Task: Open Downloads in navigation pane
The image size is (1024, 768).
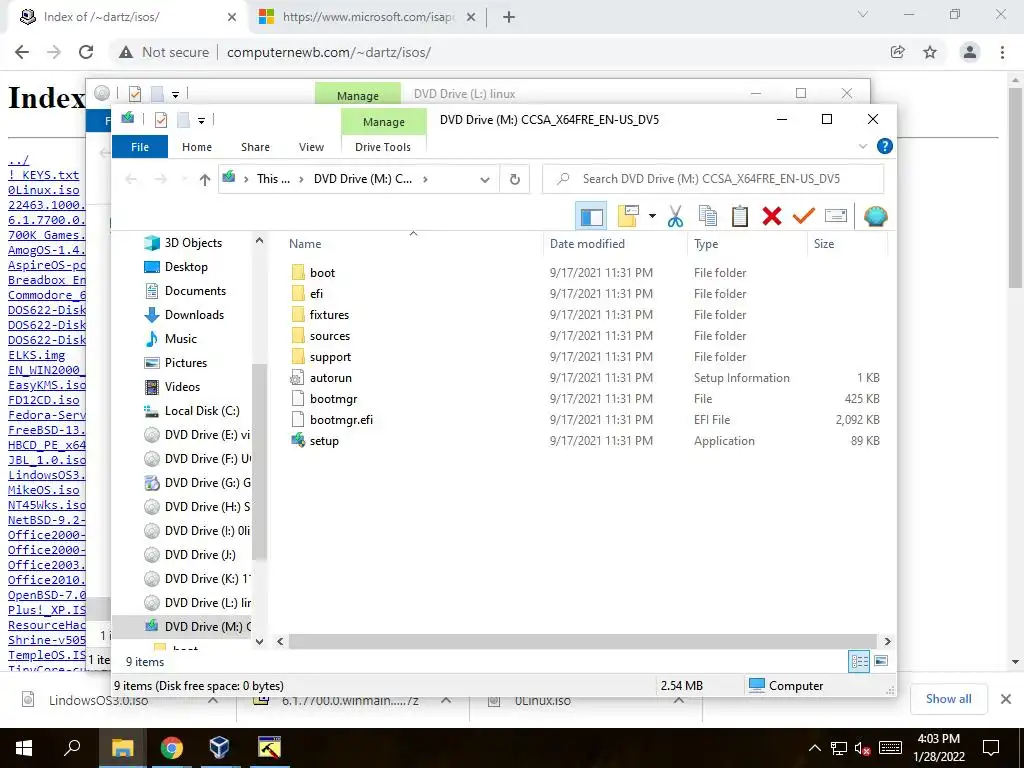Action: click(194, 315)
